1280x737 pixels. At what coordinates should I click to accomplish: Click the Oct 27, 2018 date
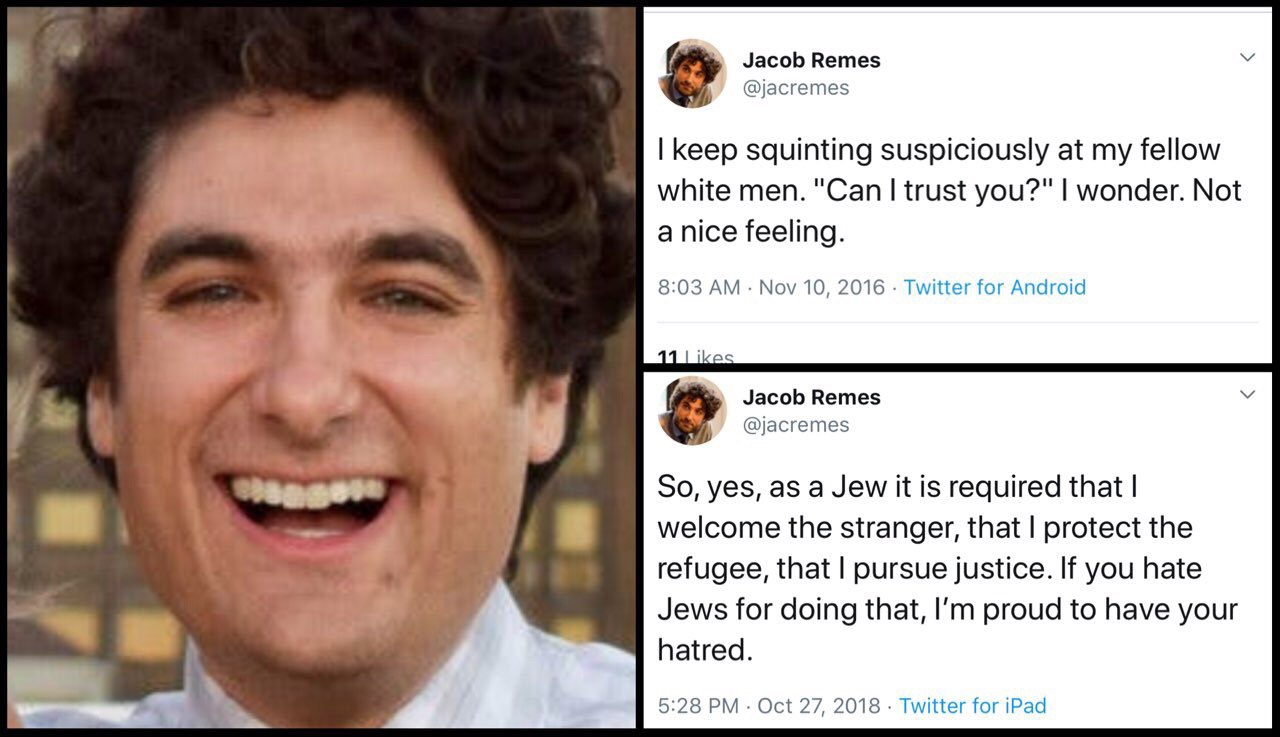pos(819,706)
